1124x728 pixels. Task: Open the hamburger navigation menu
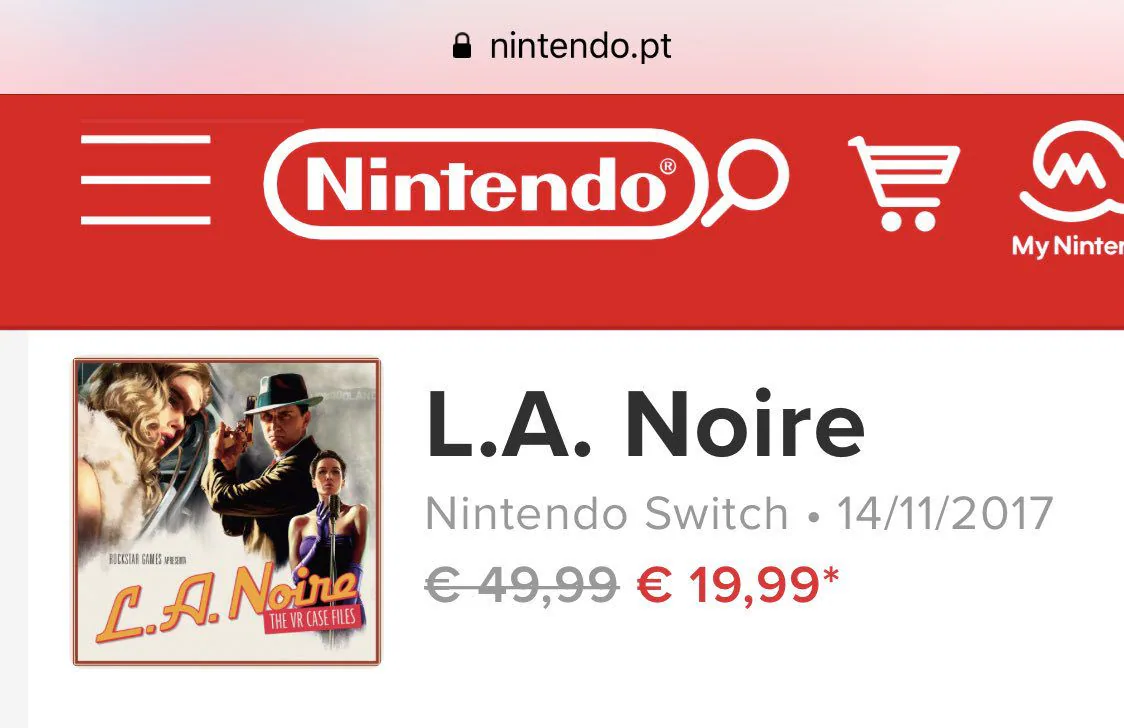pyautogui.click(x=146, y=180)
